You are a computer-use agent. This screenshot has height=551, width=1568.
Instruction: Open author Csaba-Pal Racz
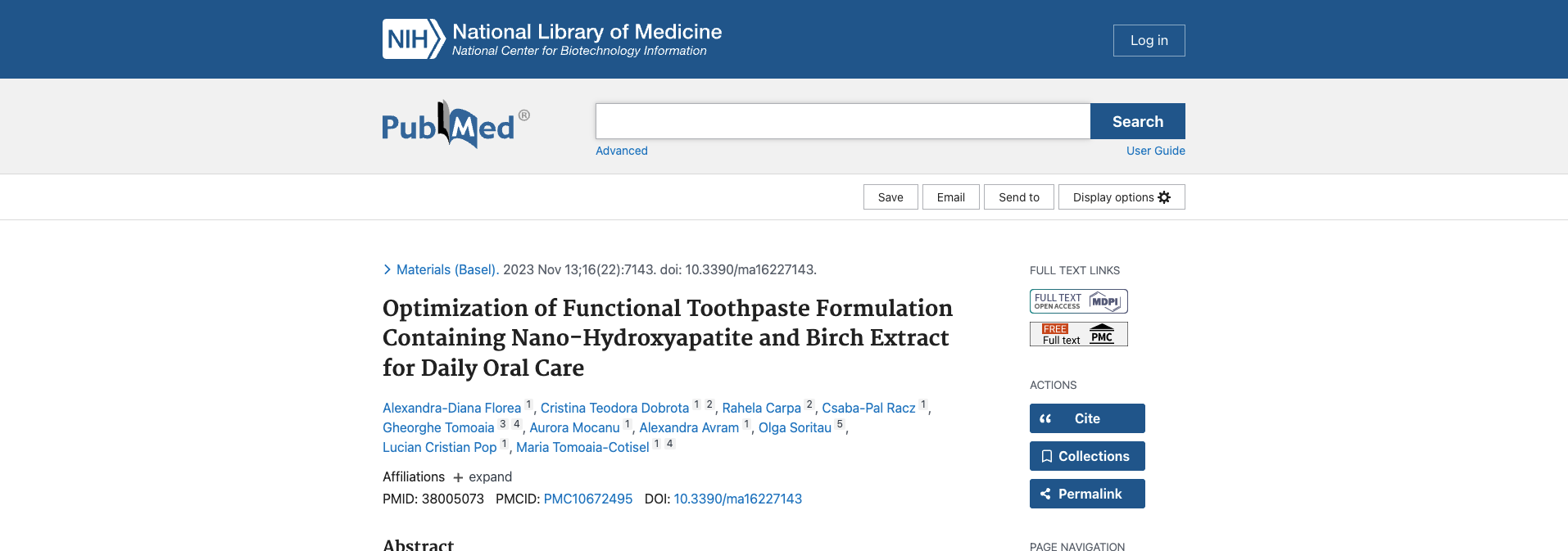point(868,408)
